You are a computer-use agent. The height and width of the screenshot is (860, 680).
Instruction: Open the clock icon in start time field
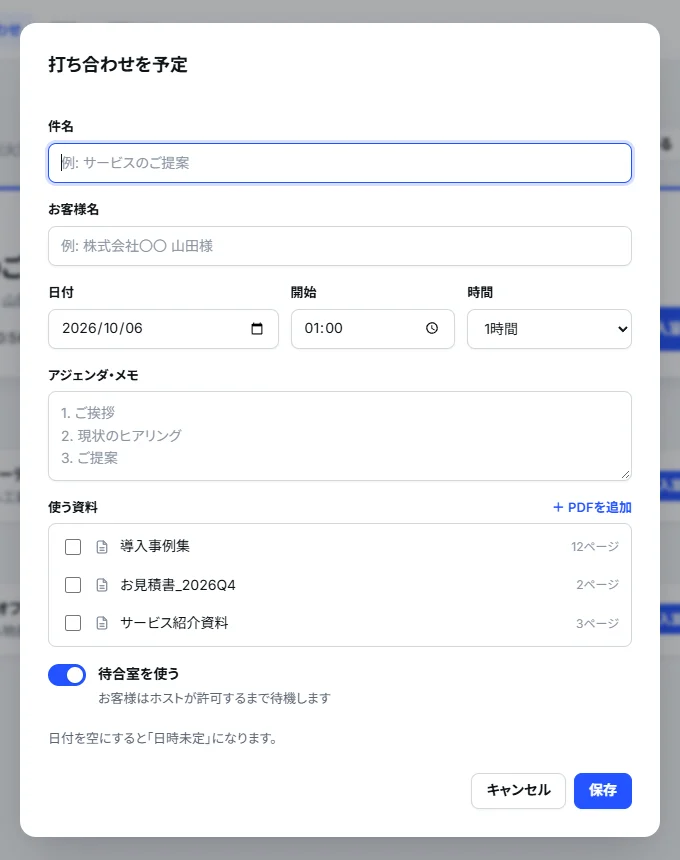[432, 328]
